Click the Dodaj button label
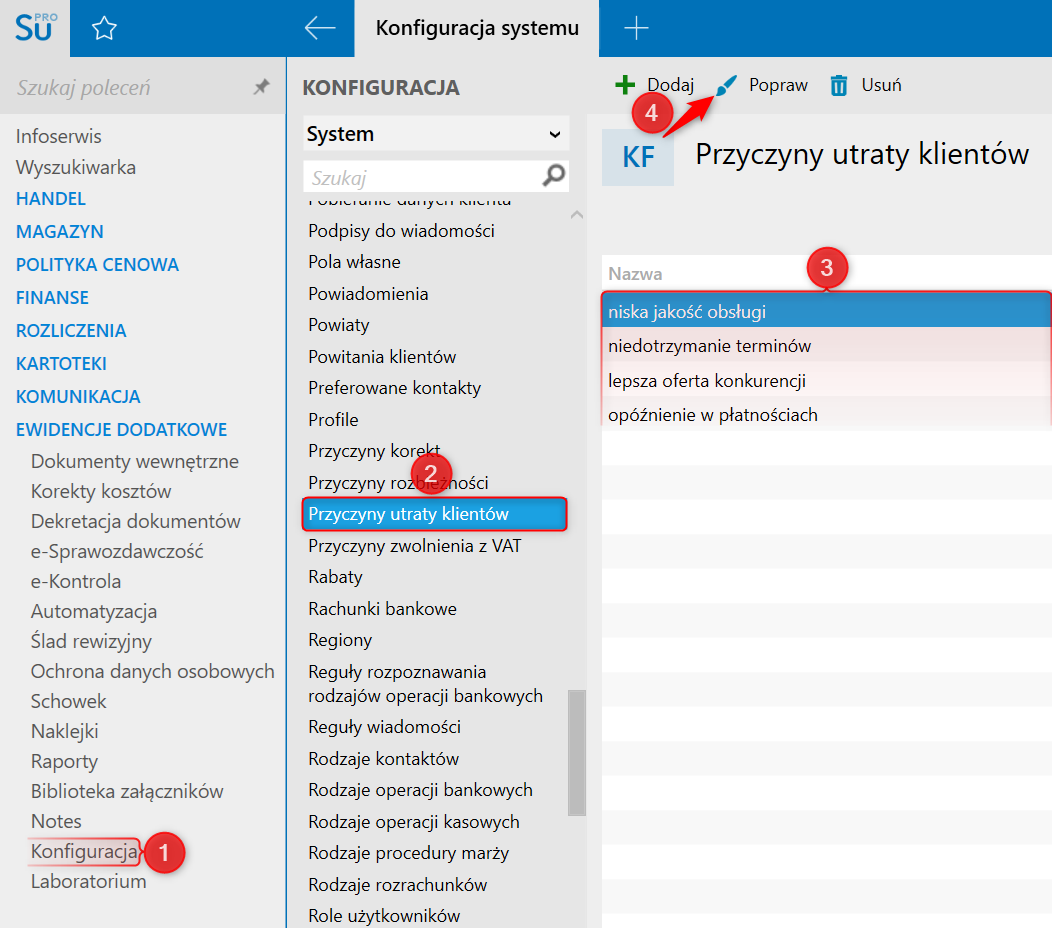This screenshot has width=1052, height=928. [x=670, y=85]
